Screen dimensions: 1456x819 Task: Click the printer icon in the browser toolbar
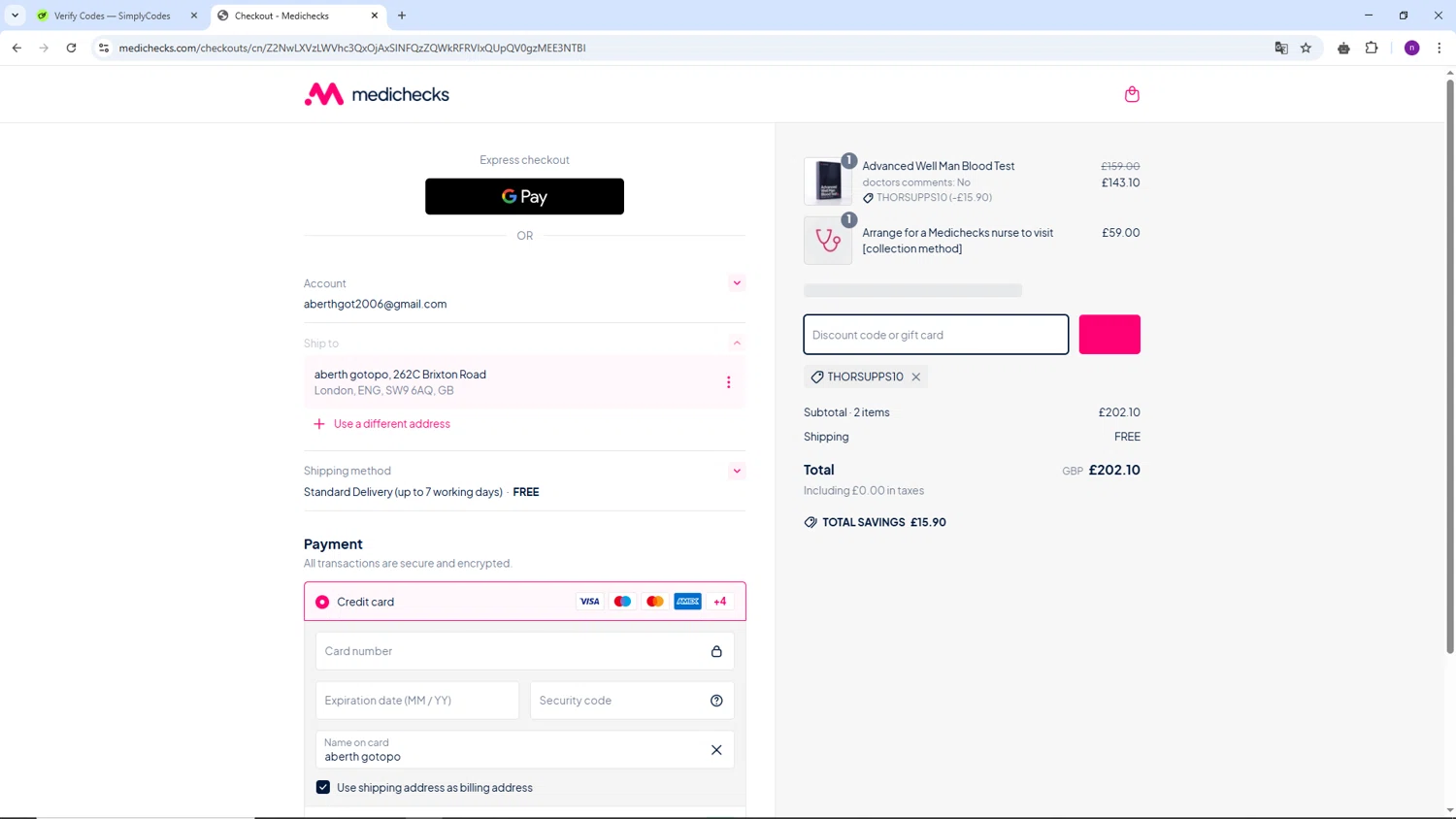coord(1343,48)
